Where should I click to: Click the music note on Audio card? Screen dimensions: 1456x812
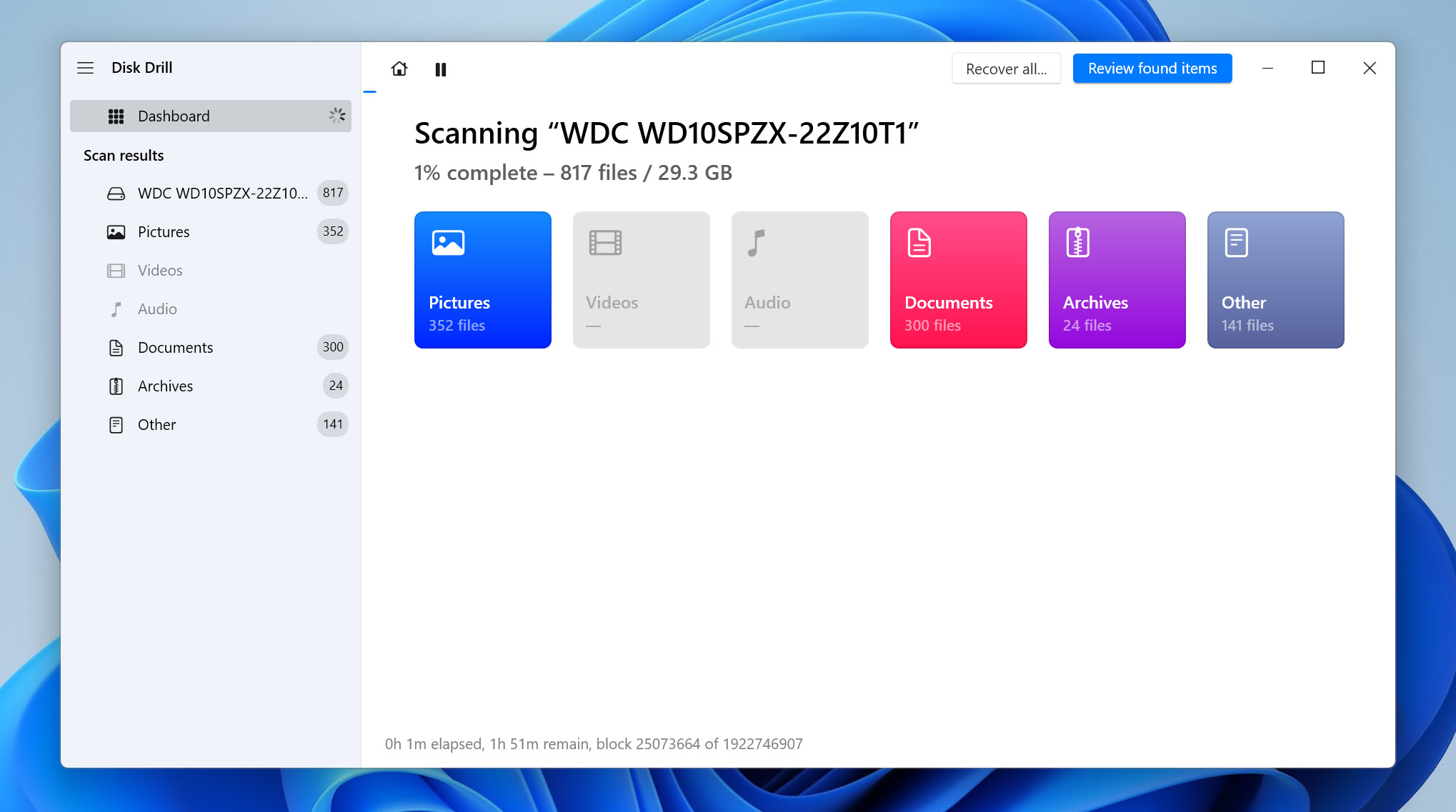(756, 243)
